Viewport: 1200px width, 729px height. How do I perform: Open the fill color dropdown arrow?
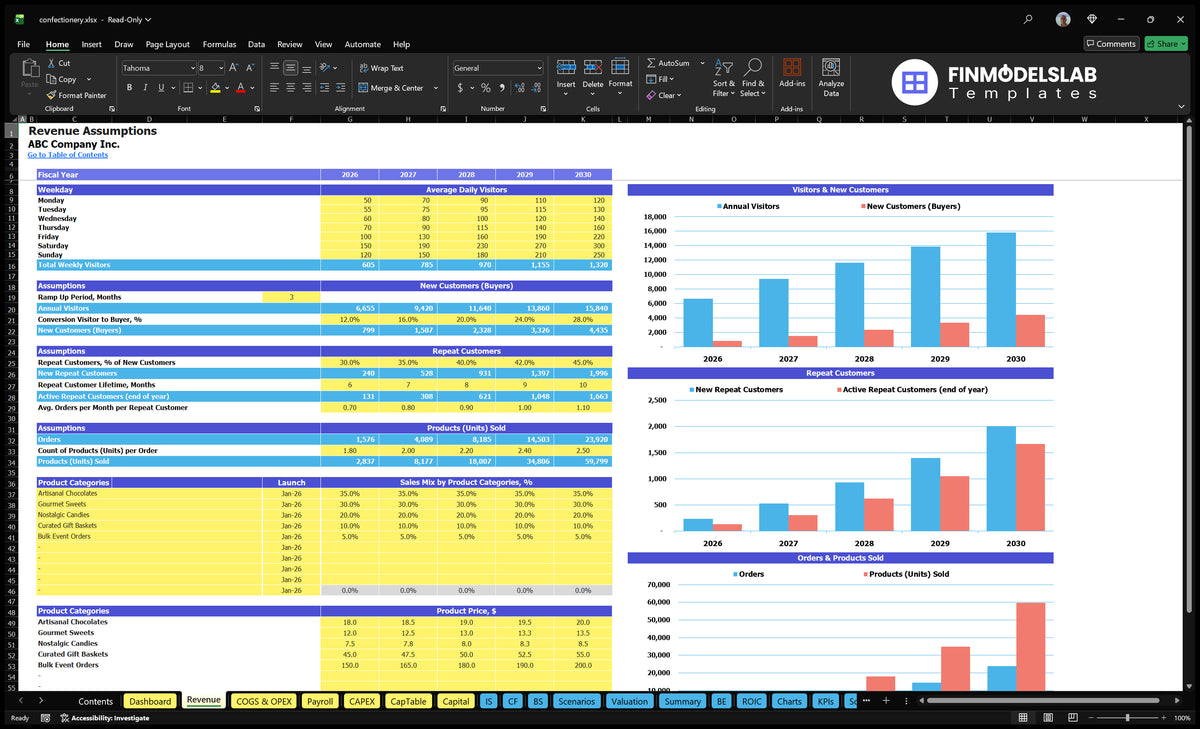[226, 88]
